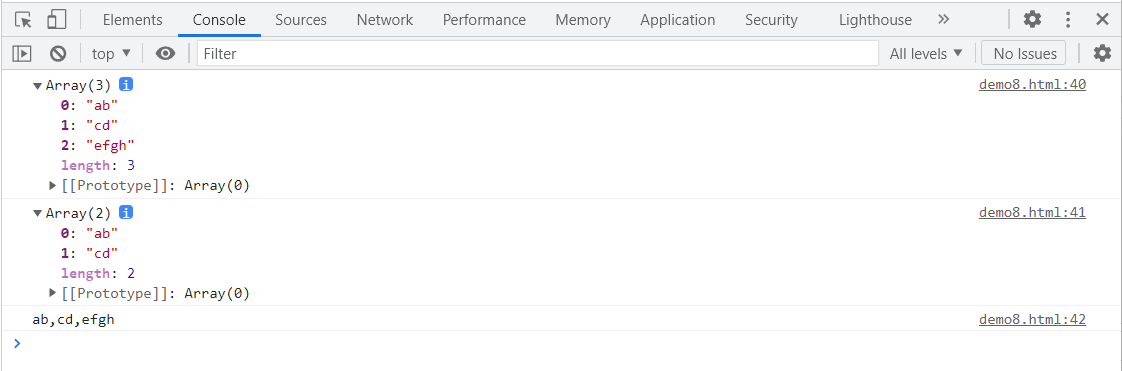Click the info badge next to Array(2)

pyautogui.click(x=126, y=213)
